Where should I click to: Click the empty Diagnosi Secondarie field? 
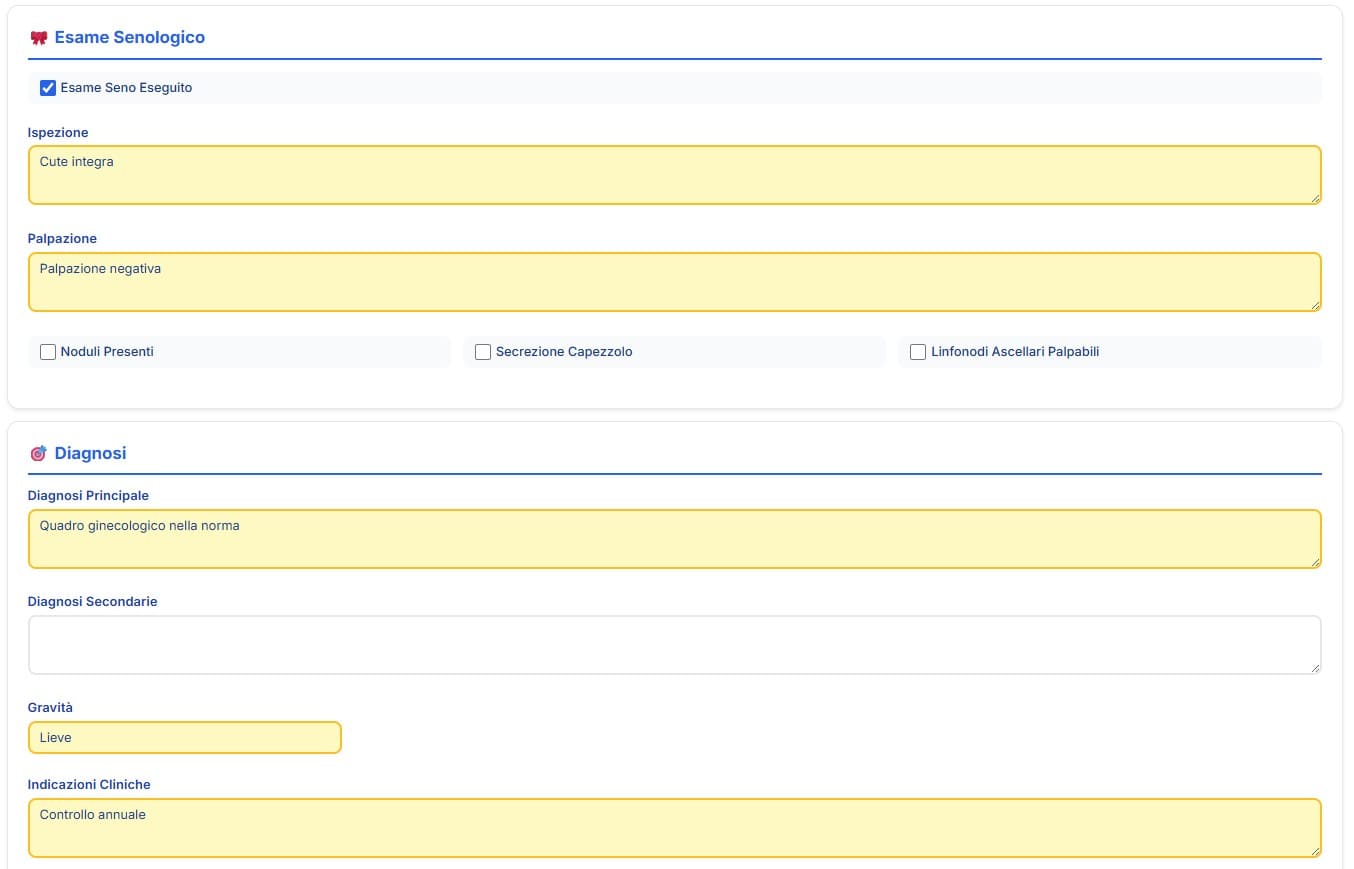click(x=674, y=645)
